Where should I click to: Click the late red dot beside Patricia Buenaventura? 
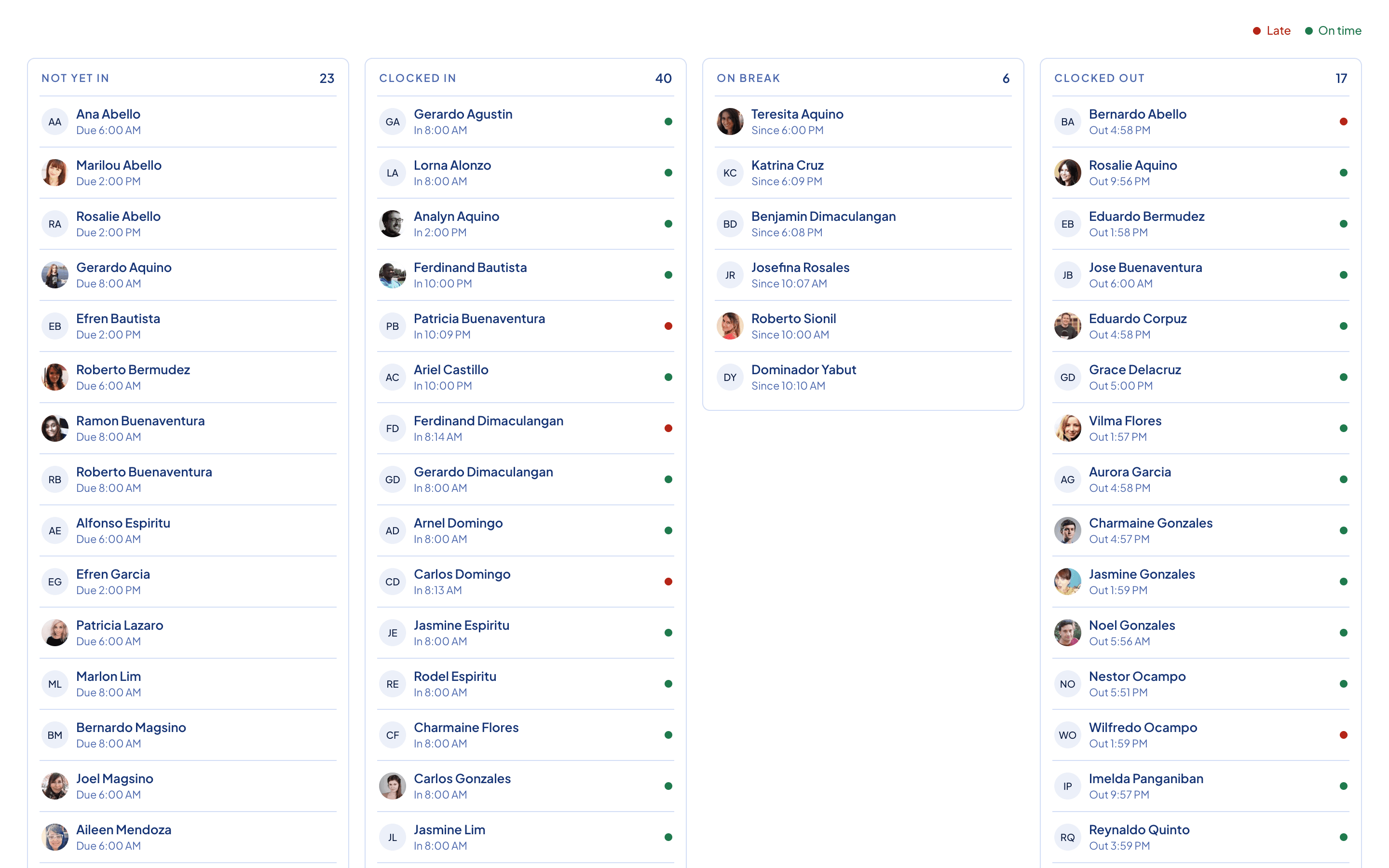tap(668, 326)
